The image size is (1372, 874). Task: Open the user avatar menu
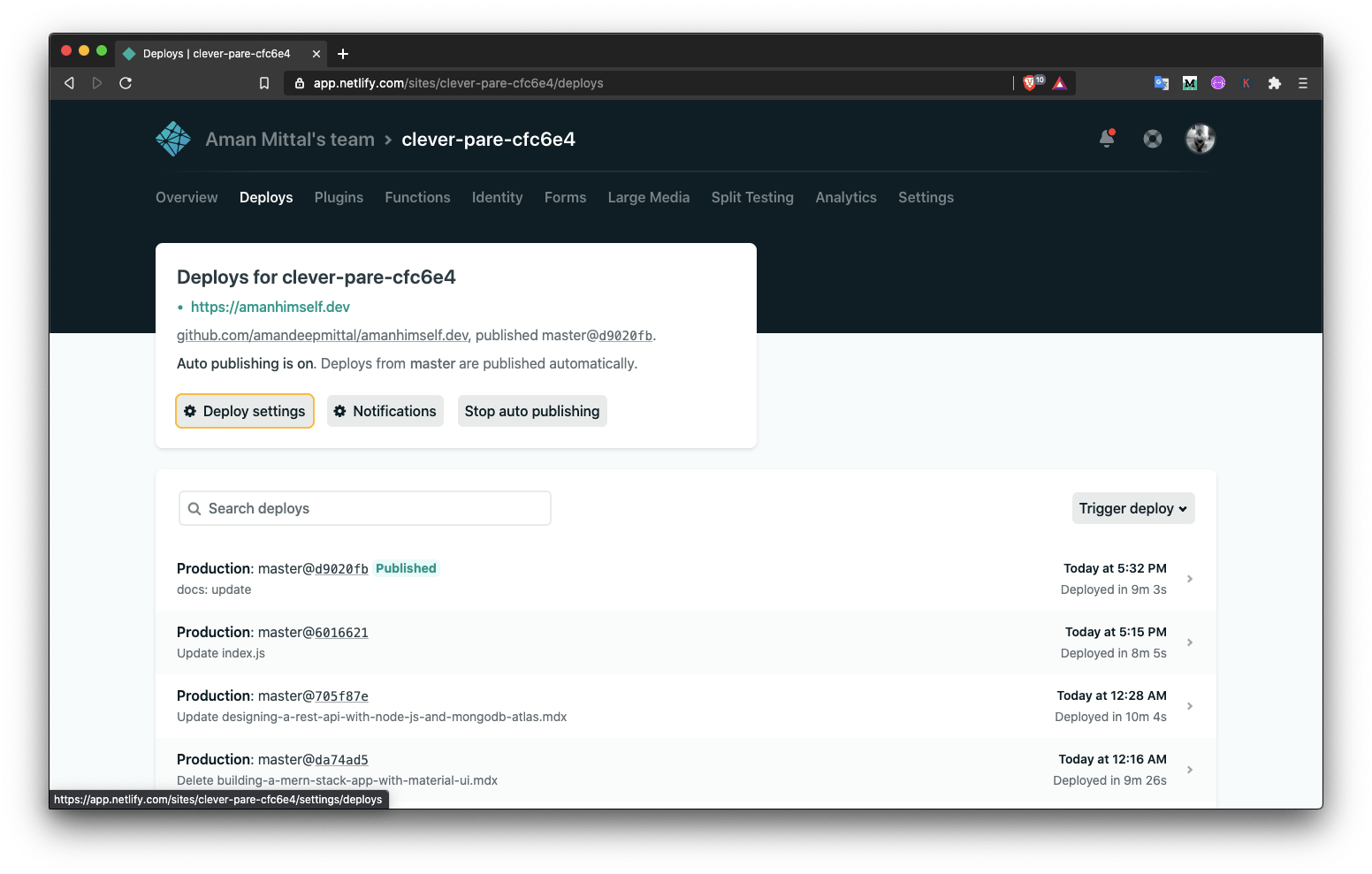(x=1200, y=139)
